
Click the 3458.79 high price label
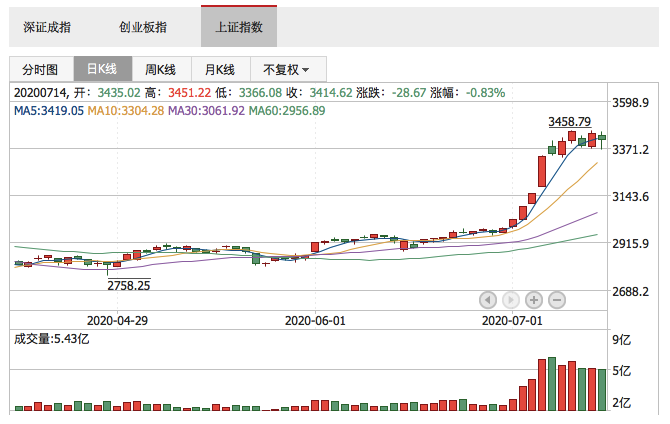[570, 122]
